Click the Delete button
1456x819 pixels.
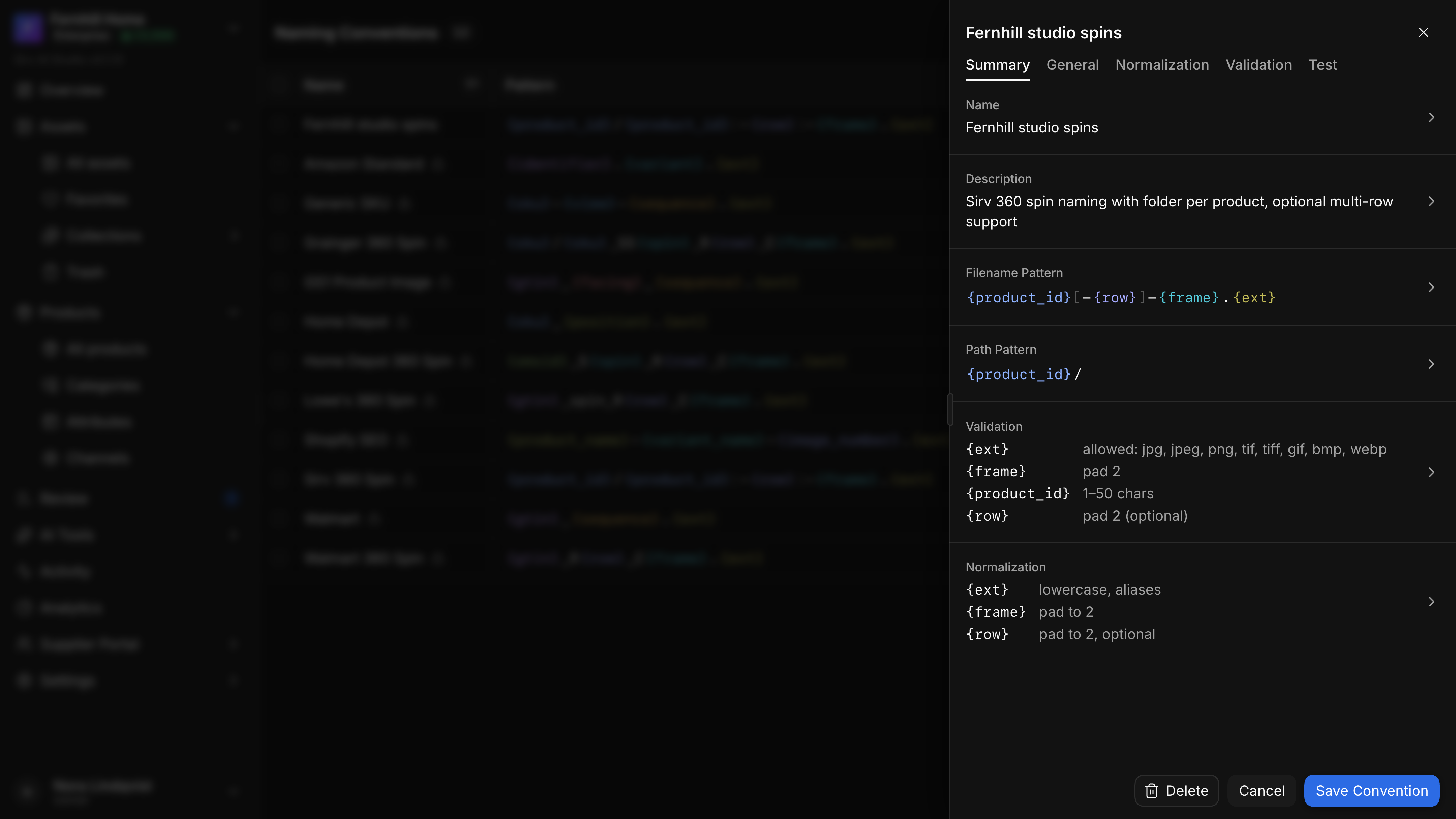tap(1176, 791)
